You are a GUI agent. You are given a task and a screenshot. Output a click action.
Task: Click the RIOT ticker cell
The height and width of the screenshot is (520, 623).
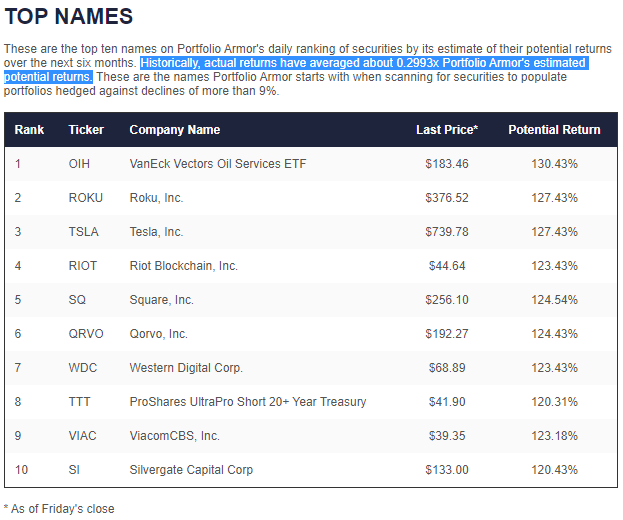pos(83,266)
